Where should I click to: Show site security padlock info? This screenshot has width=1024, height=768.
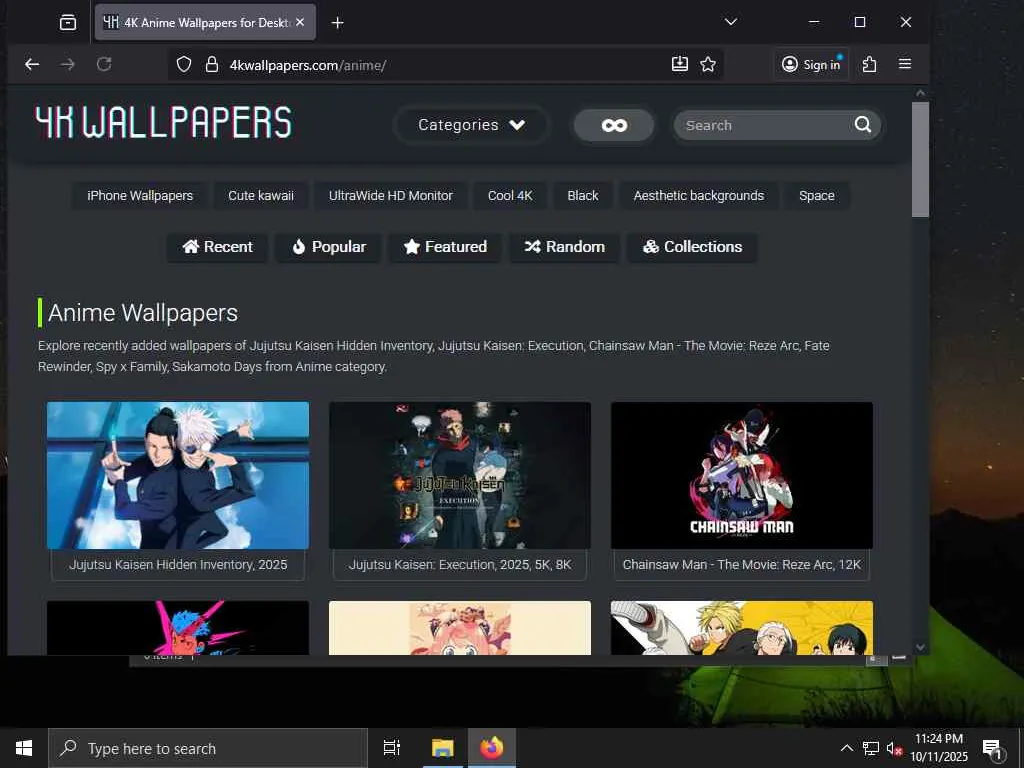[x=212, y=65]
